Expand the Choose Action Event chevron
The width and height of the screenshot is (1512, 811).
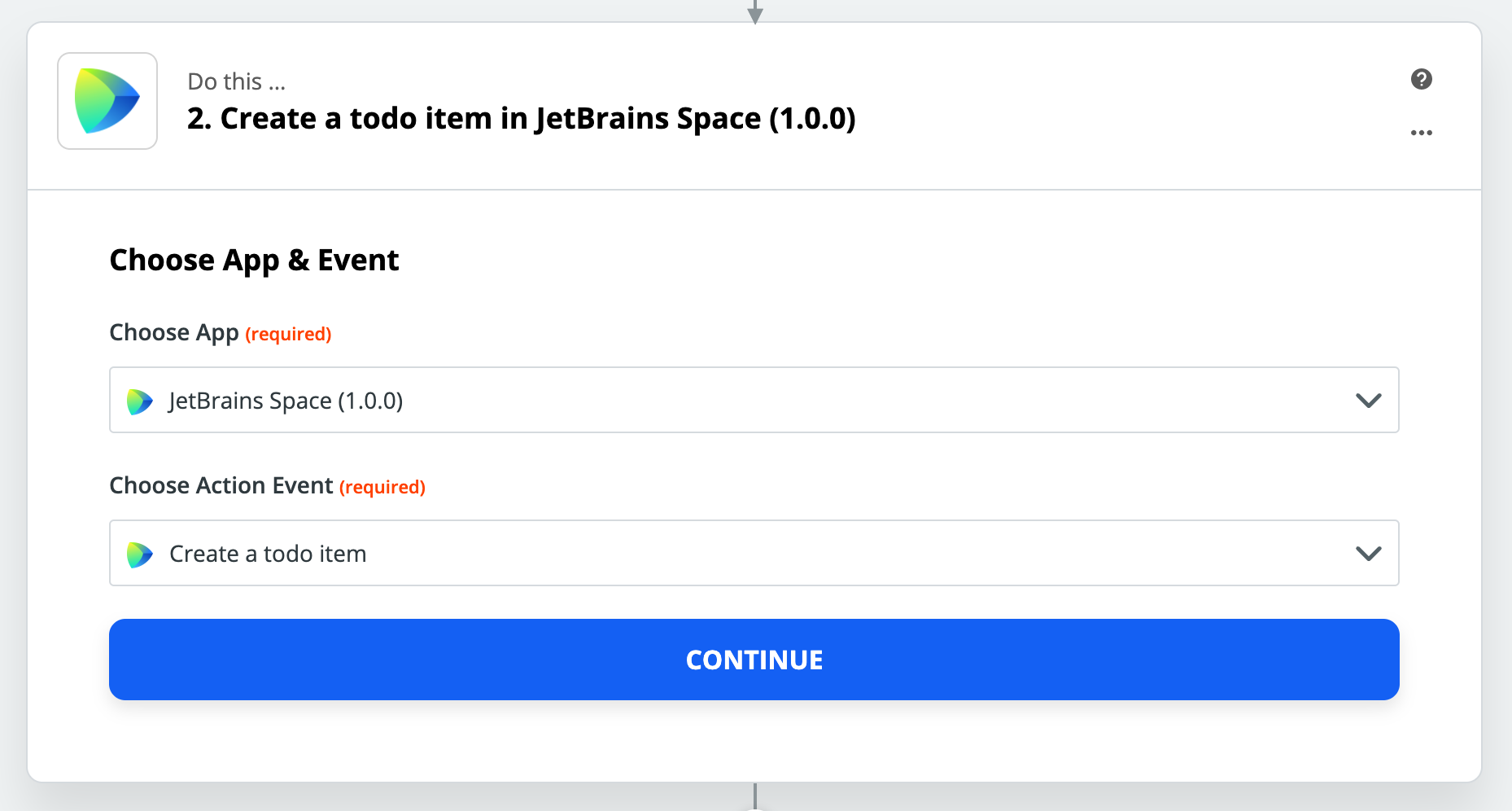click(x=1368, y=554)
